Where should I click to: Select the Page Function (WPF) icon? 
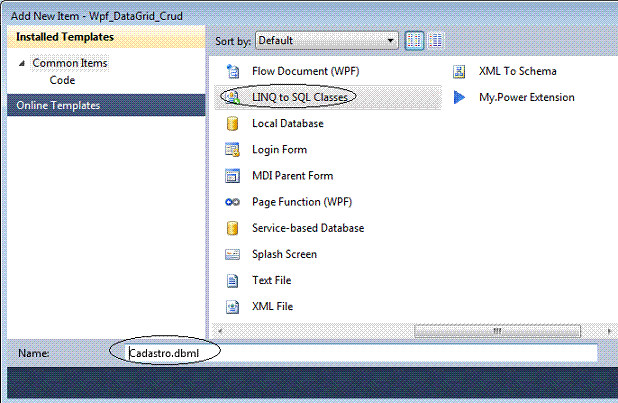pos(233,202)
